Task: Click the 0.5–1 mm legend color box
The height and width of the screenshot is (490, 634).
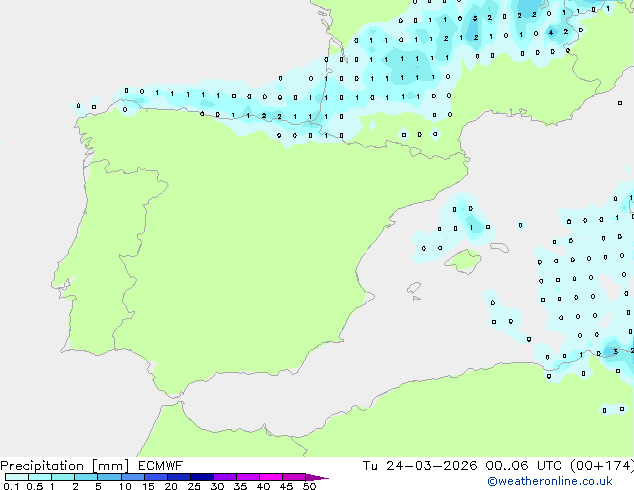Action: (x=40, y=477)
